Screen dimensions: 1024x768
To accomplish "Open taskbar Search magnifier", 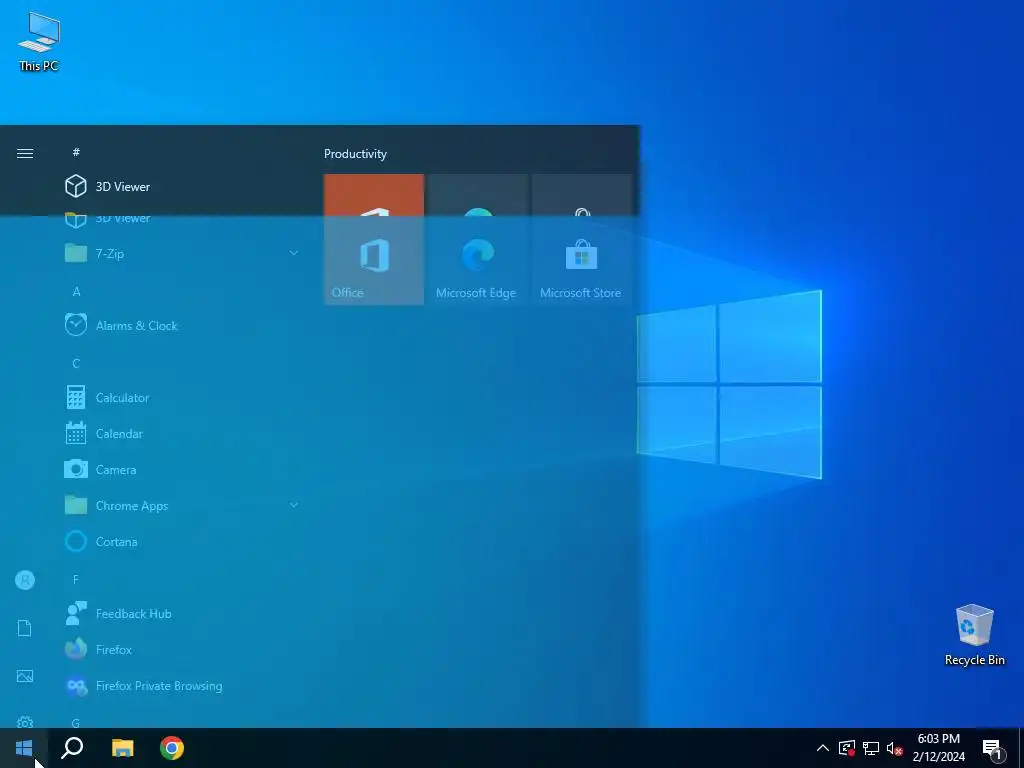I will coord(72,748).
